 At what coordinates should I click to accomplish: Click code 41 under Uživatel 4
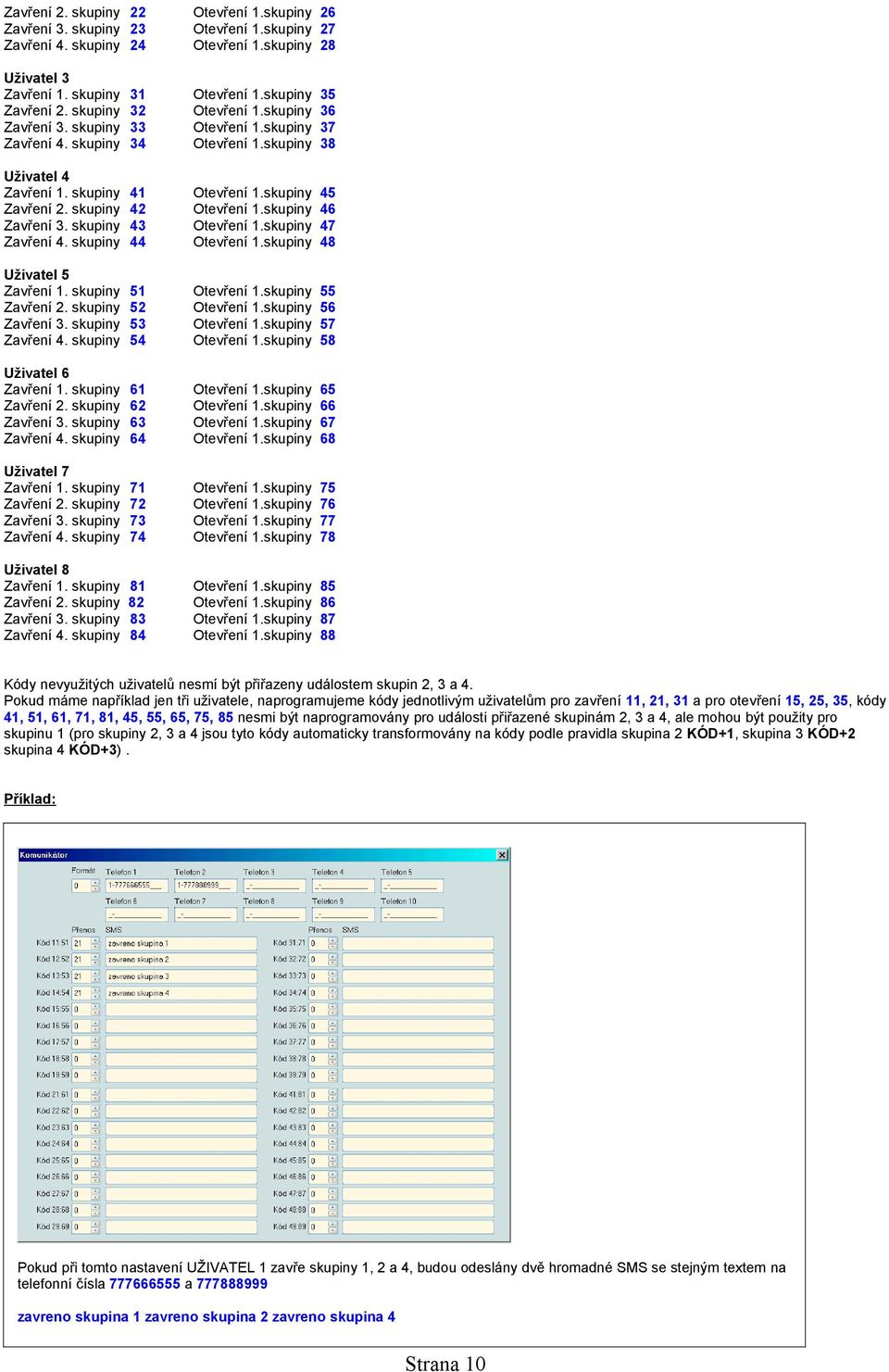tap(138, 194)
